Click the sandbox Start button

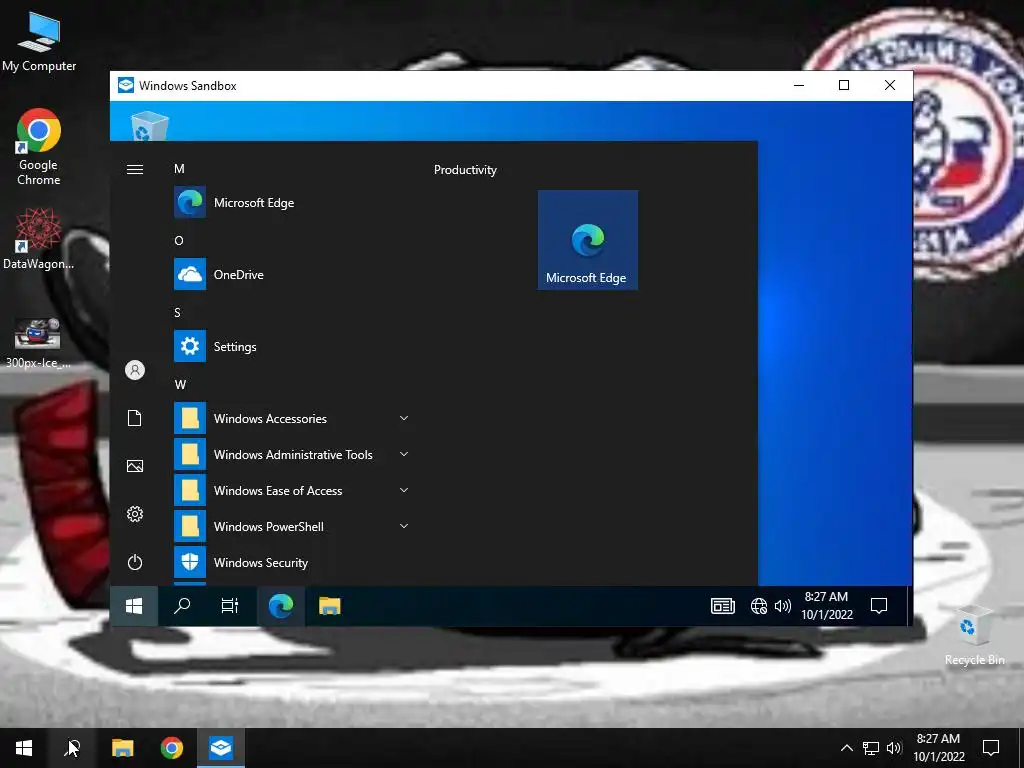point(134,606)
